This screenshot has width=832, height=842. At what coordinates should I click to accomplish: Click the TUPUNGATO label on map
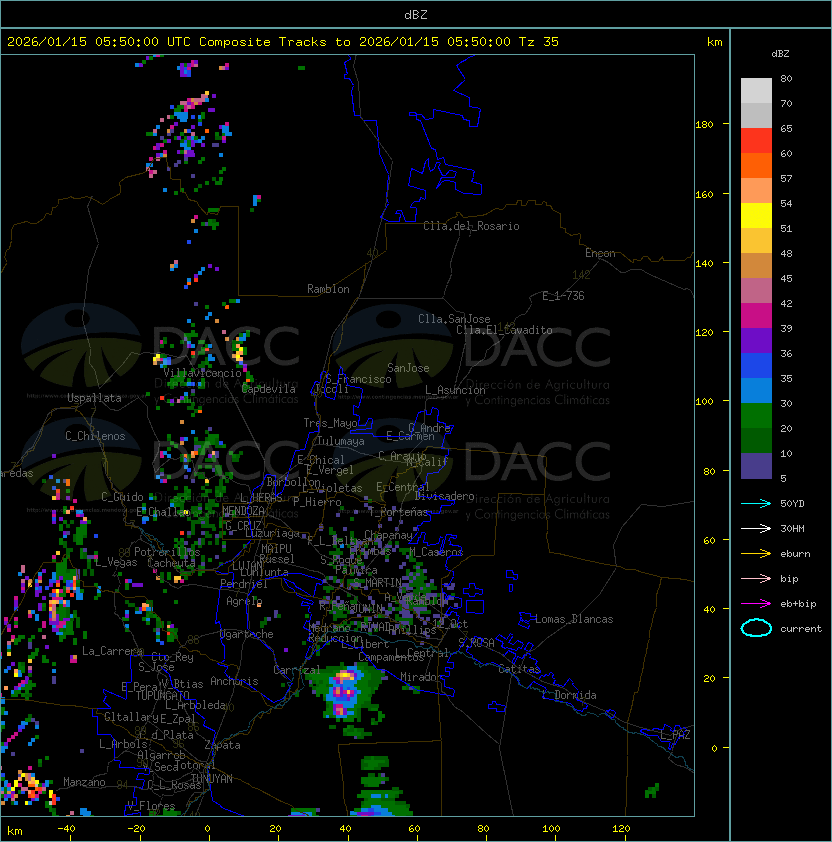tap(162, 695)
